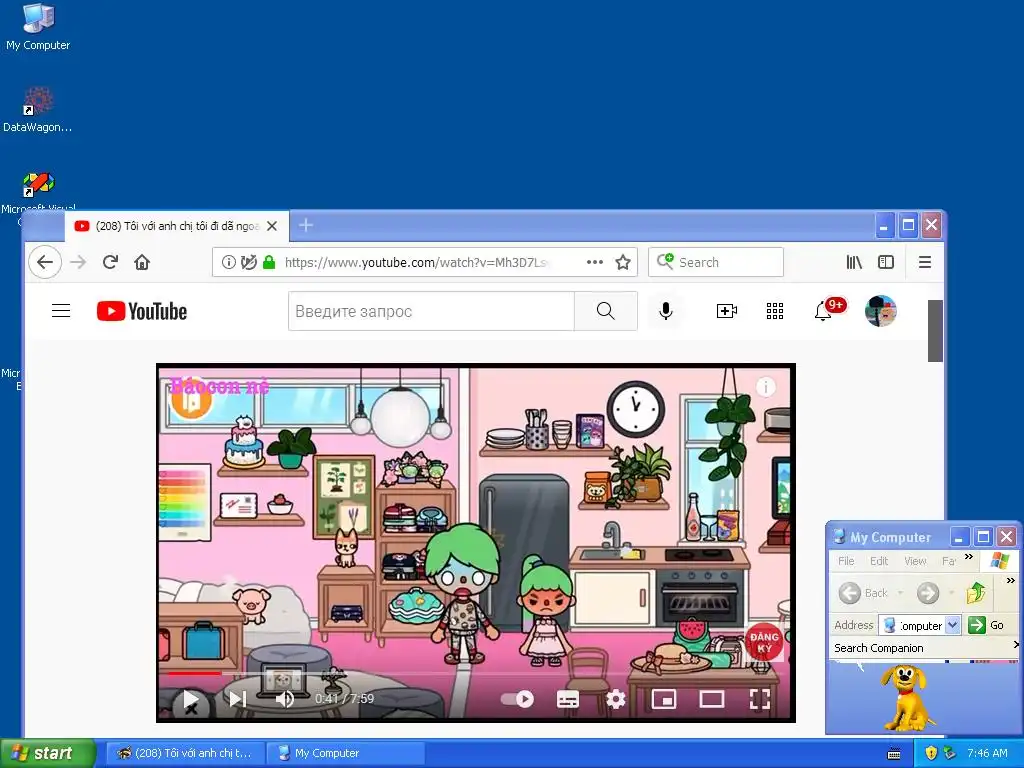Go to browser home page

click(x=142, y=263)
